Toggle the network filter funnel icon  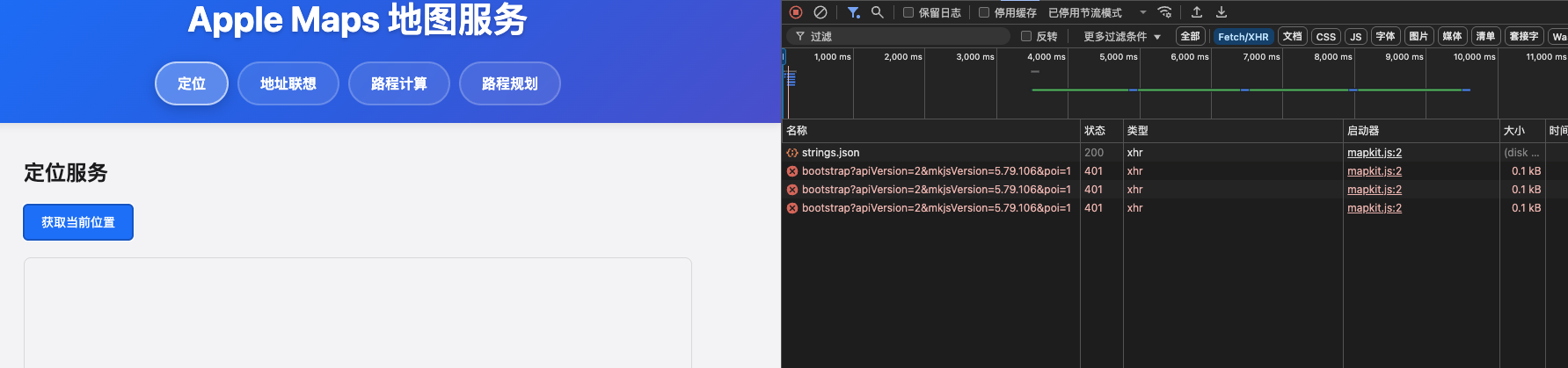click(853, 12)
